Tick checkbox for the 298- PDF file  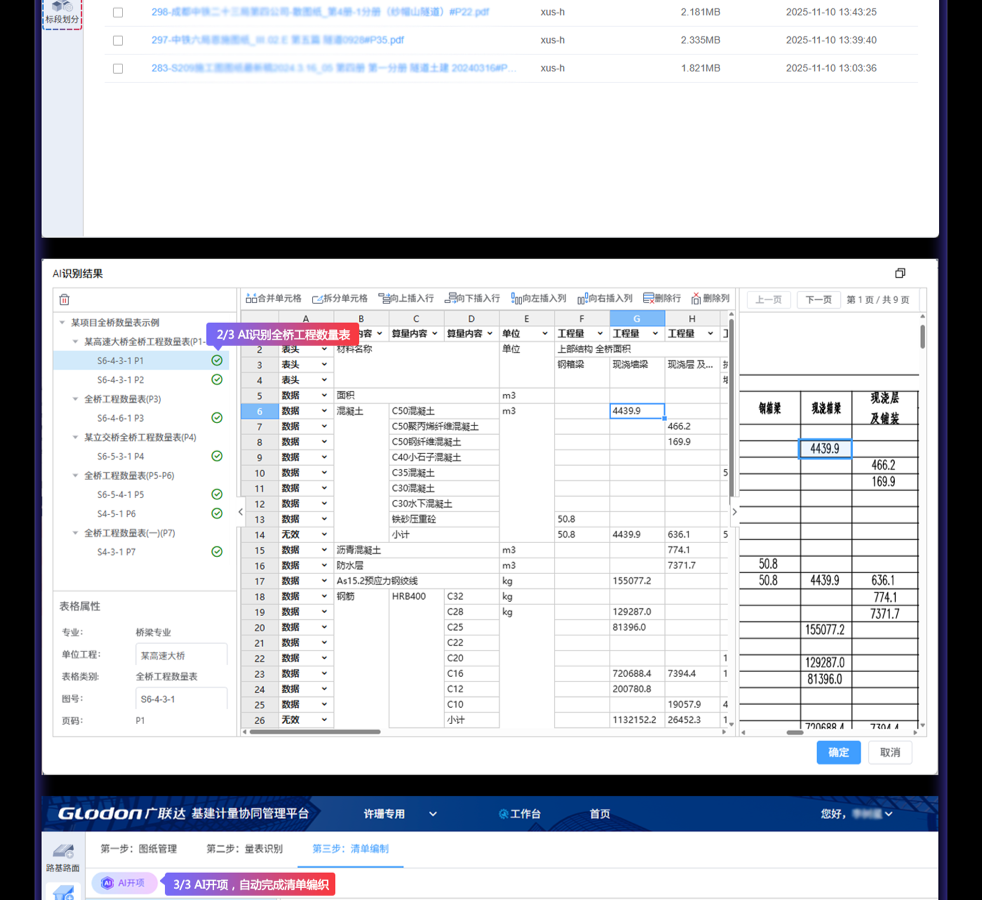[118, 13]
